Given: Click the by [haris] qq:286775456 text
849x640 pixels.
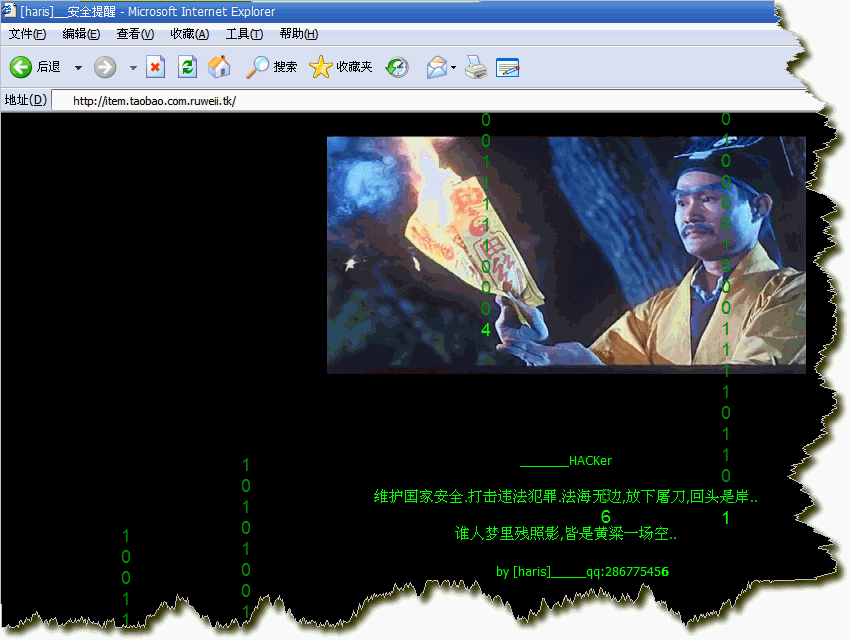Looking at the screenshot, I should click(583, 572).
